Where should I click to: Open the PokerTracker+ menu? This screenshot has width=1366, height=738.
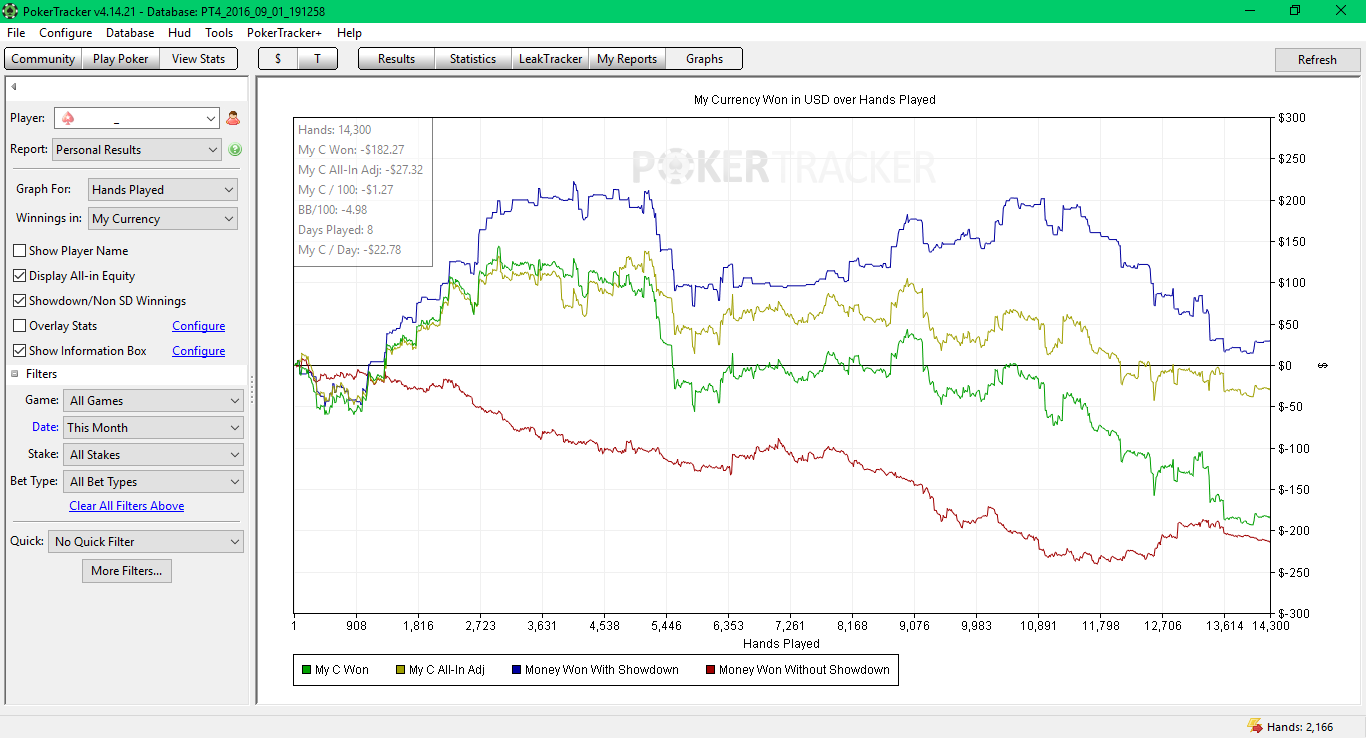[285, 33]
